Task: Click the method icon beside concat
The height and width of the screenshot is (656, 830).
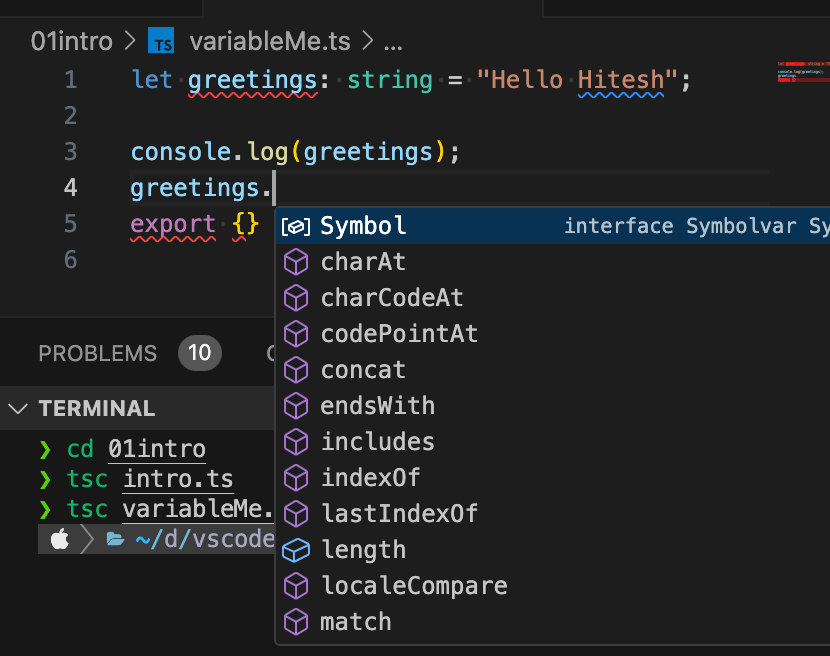Action: (x=296, y=371)
